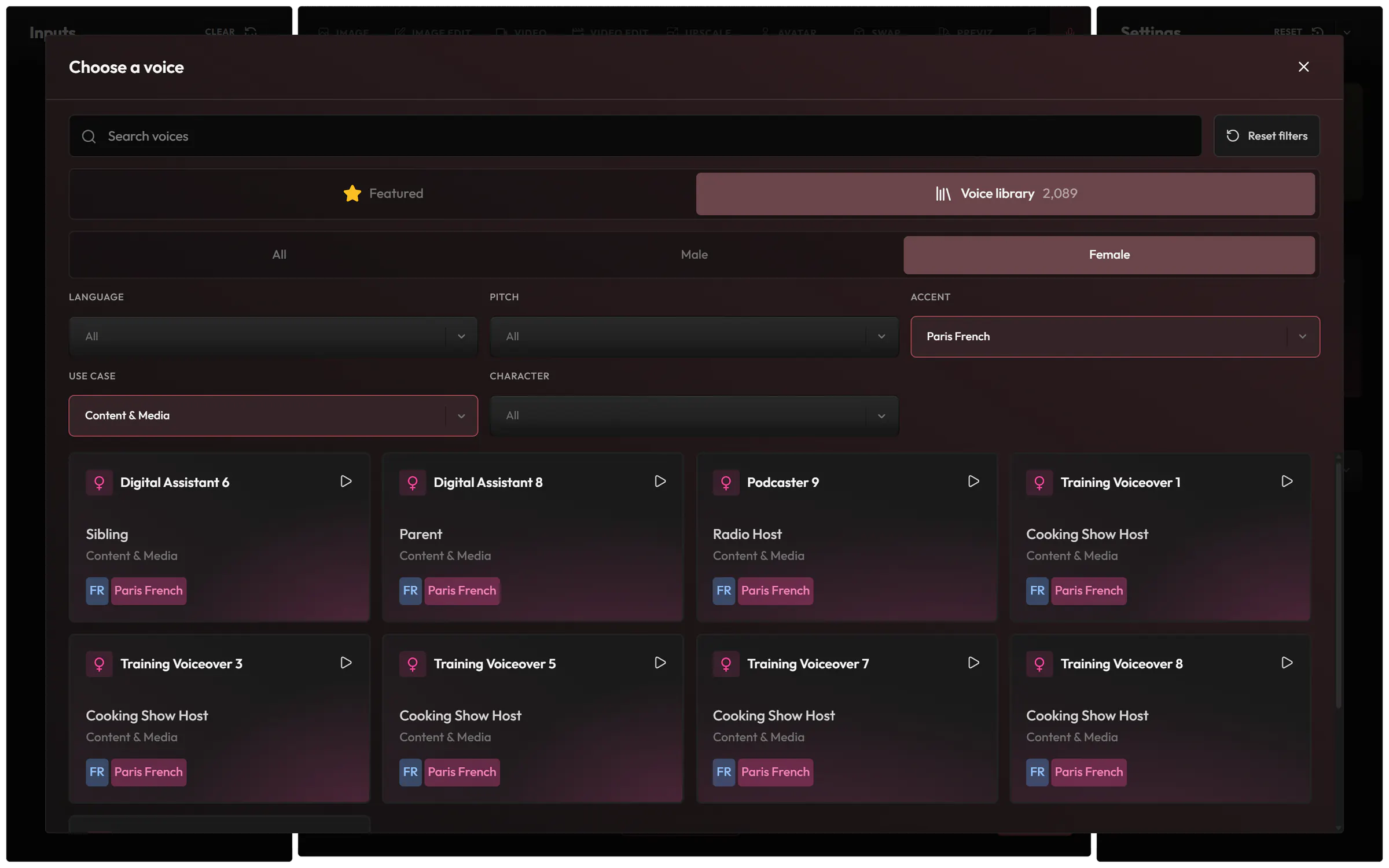
Task: Play preview of Training Voiceover 7
Action: pyautogui.click(x=973, y=663)
